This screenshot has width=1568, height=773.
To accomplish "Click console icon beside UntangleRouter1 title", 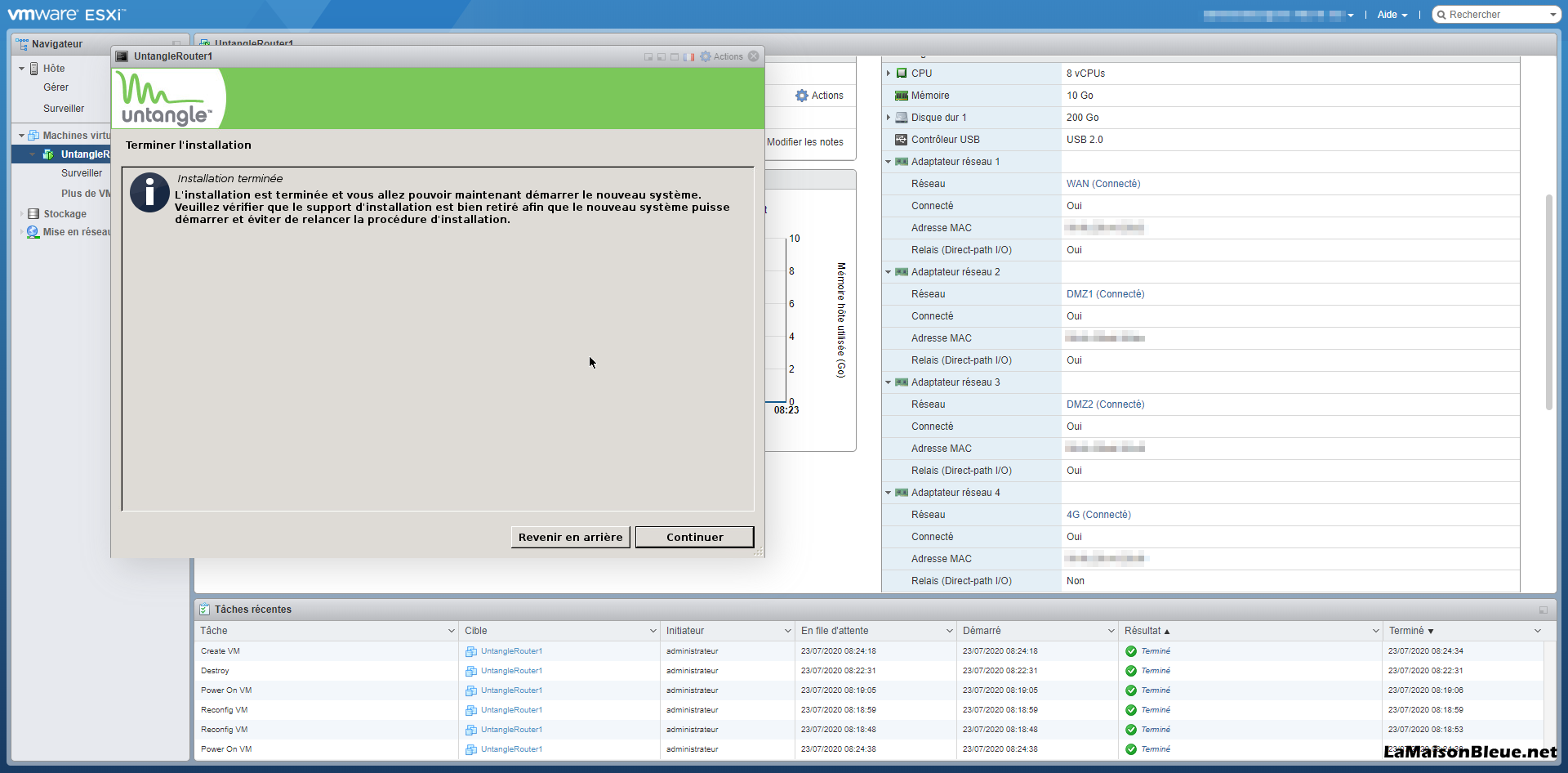I will point(122,56).
